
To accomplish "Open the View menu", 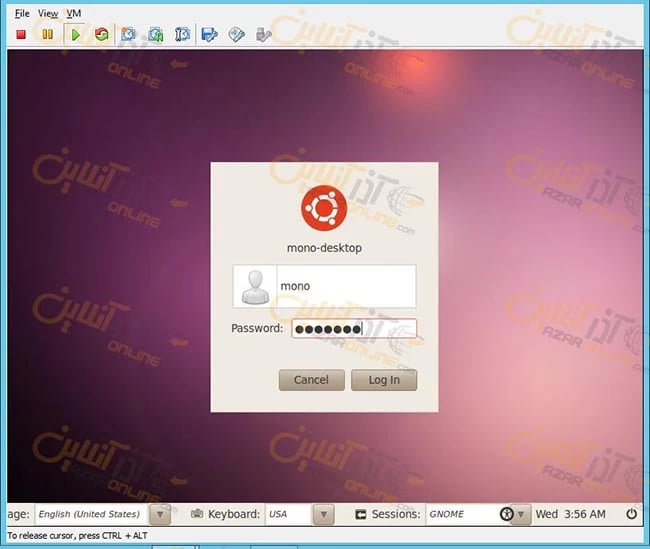I will pyautogui.click(x=48, y=13).
